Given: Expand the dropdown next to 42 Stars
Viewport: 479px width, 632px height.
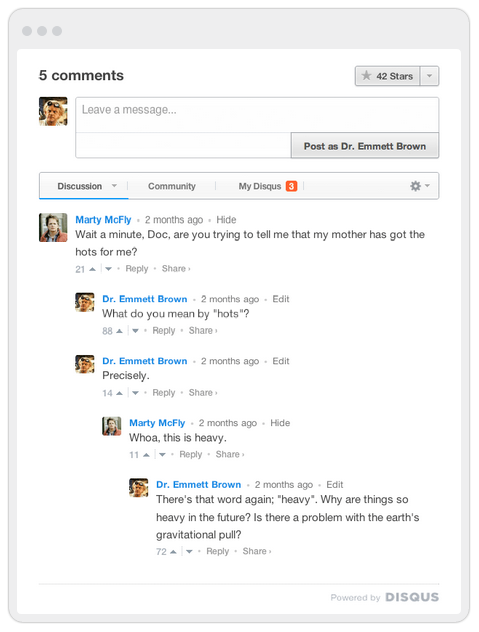Looking at the screenshot, I should pos(429,76).
